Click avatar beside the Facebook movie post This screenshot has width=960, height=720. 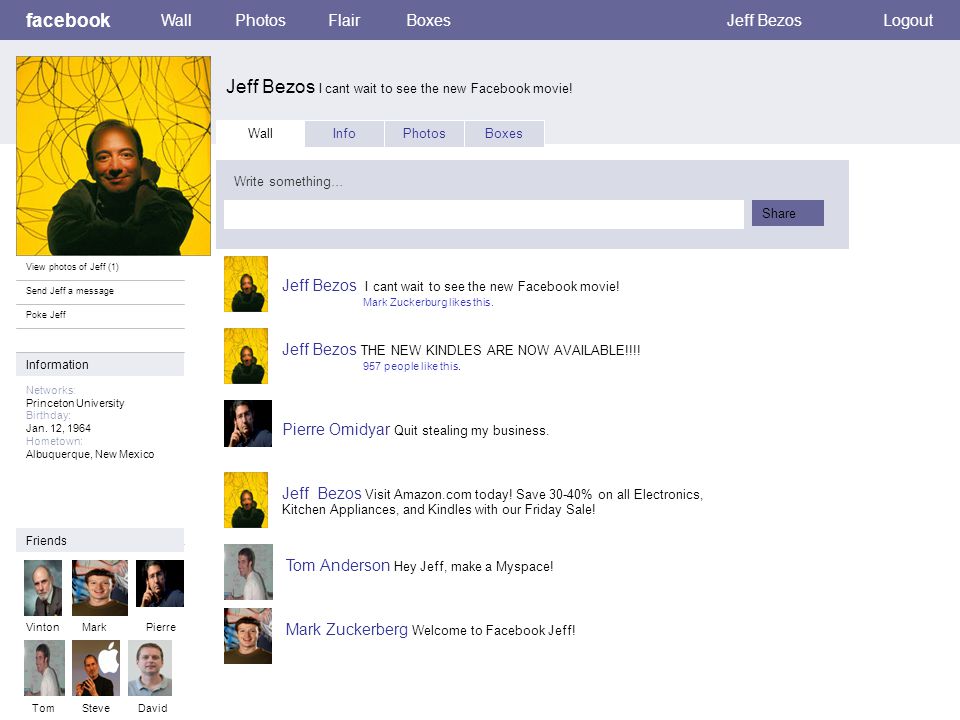point(246,284)
